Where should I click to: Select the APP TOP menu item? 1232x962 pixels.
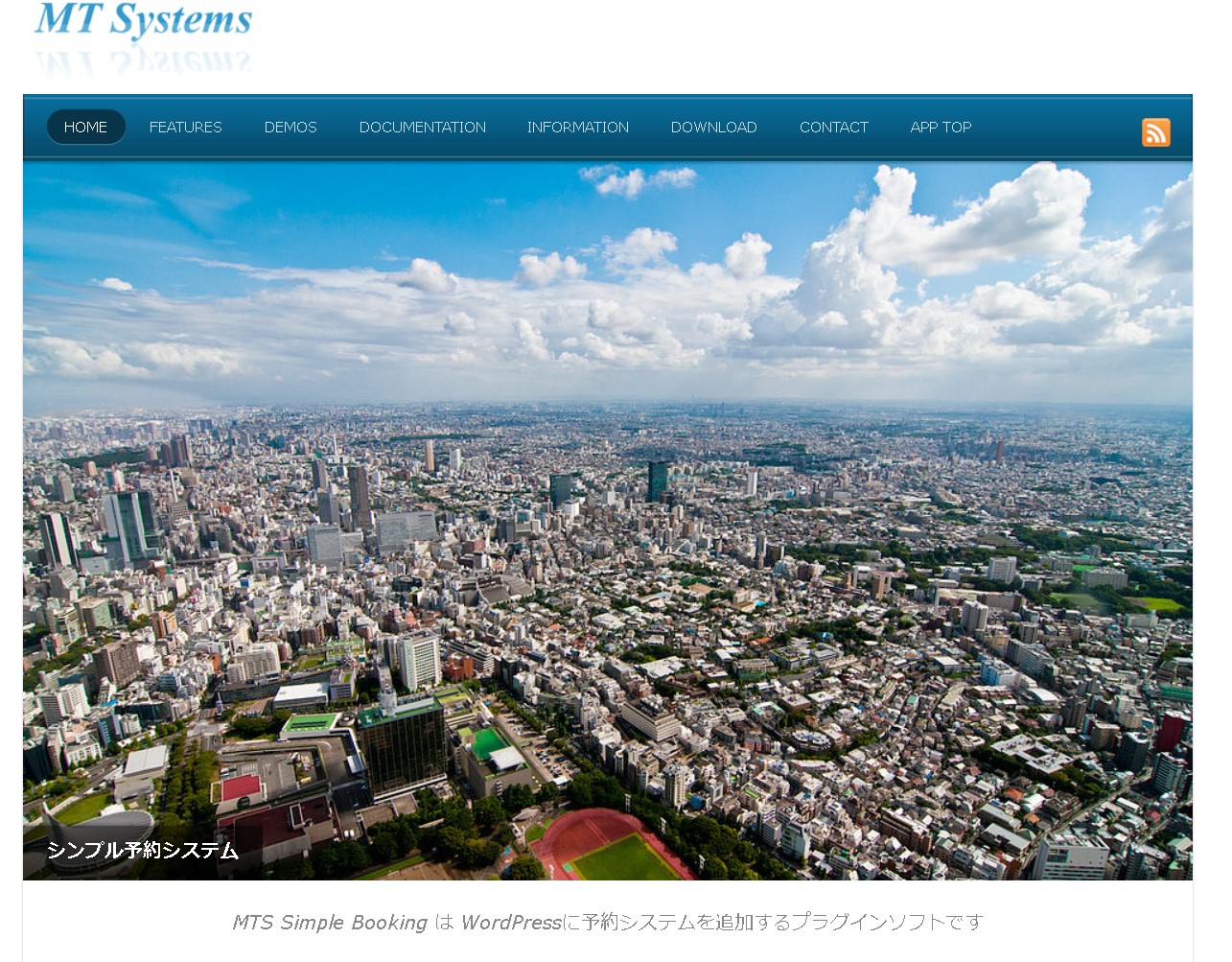tap(941, 128)
